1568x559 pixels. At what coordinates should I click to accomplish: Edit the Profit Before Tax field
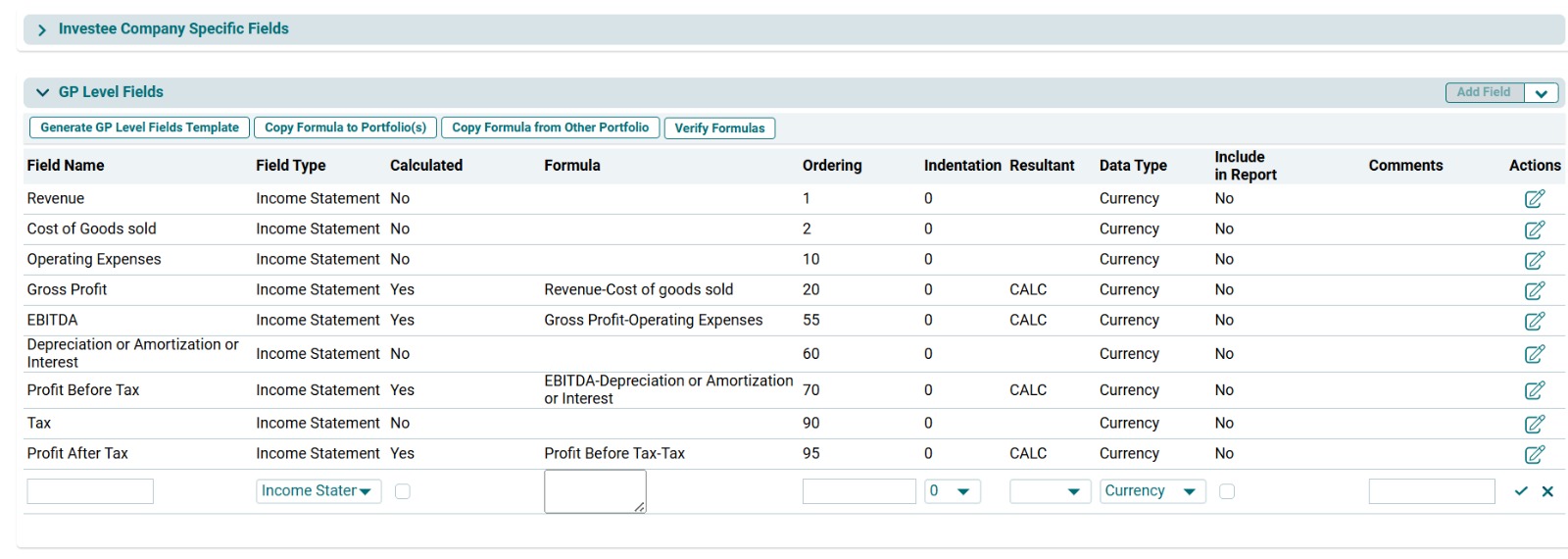1534,390
